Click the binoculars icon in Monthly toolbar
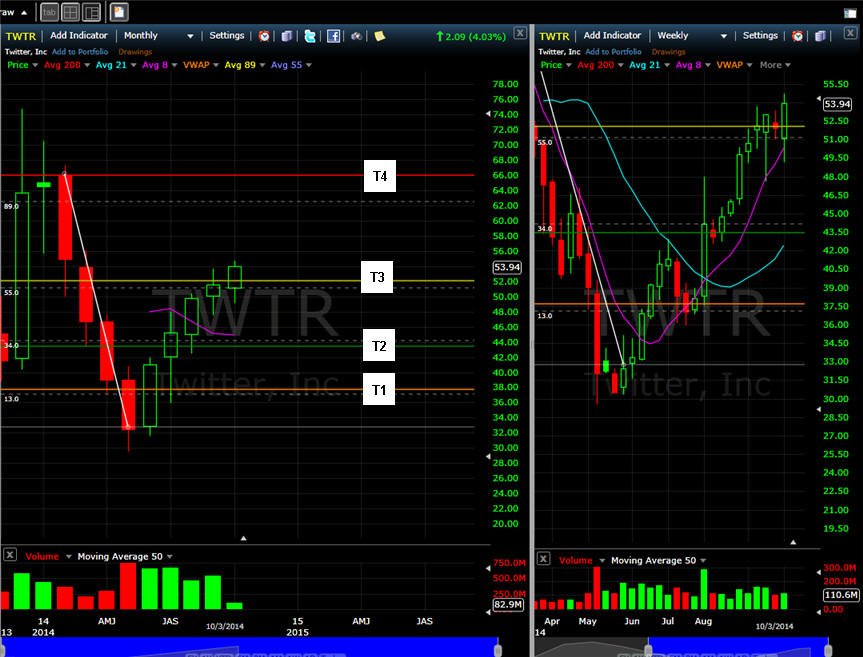Viewport: 863px width, 657px height. [x=357, y=36]
